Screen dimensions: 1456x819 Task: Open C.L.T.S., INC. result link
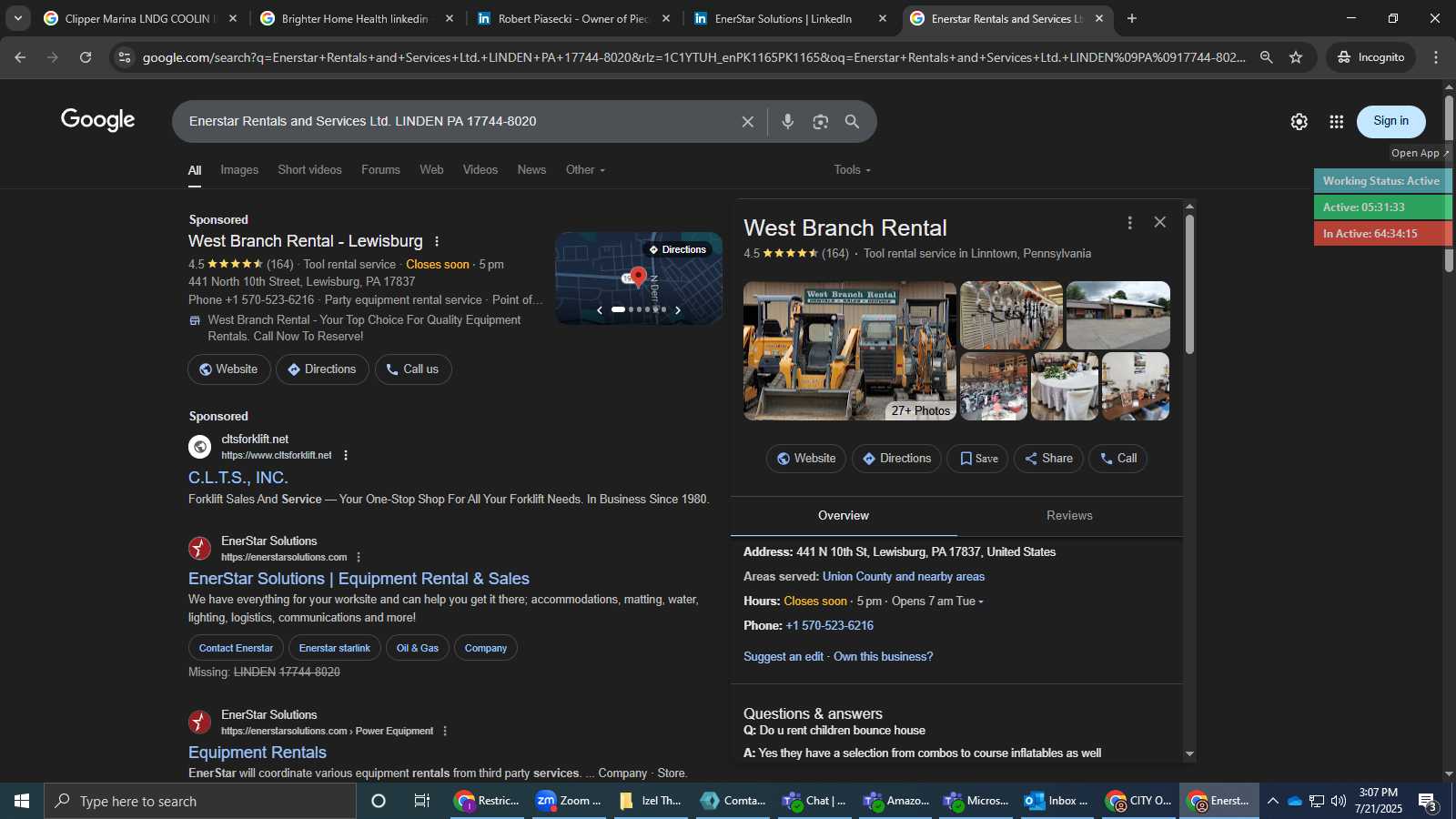[x=238, y=478]
